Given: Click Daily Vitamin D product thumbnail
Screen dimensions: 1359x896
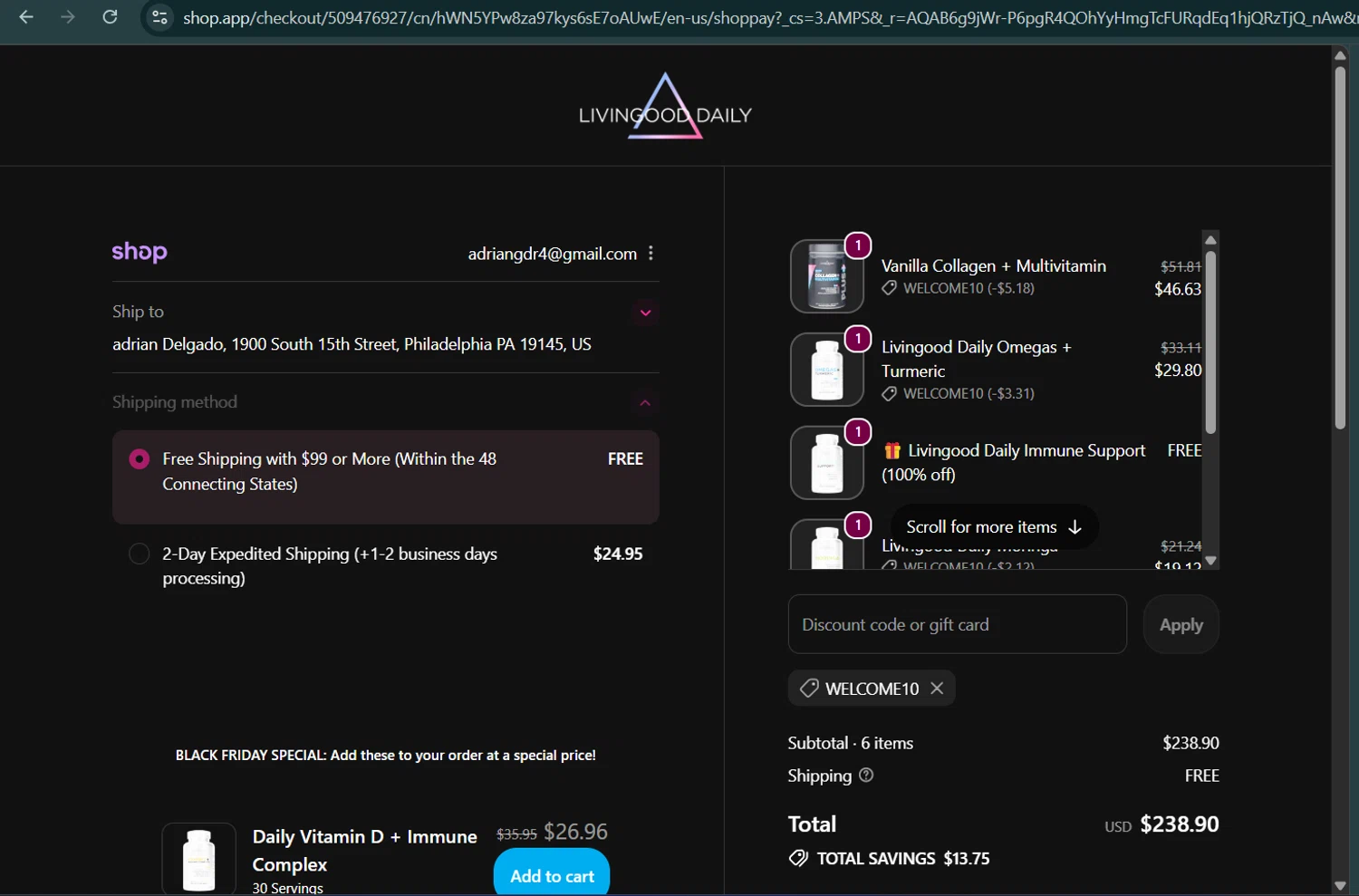Looking at the screenshot, I should [199, 859].
